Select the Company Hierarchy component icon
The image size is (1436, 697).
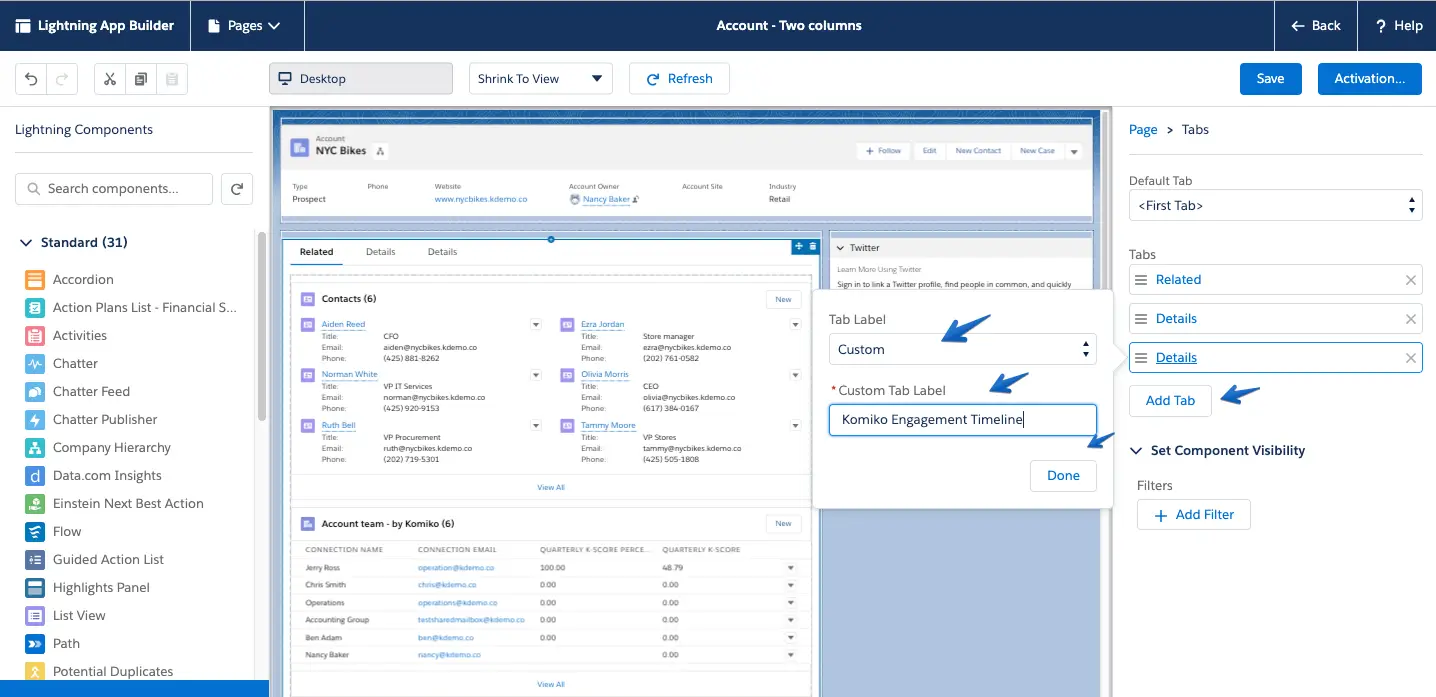pos(35,448)
